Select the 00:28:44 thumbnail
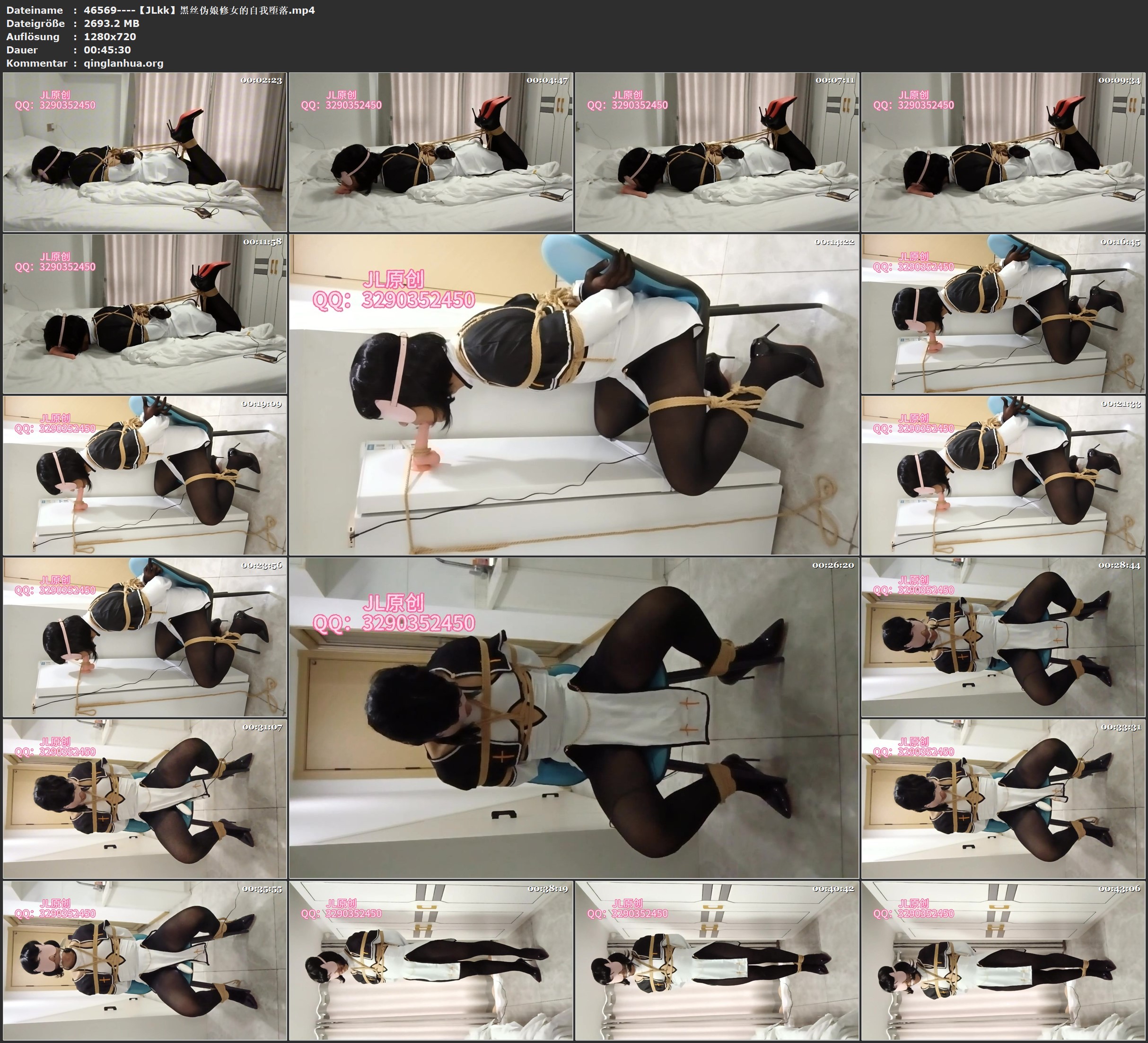The image size is (1148, 1043). pyautogui.click(x=1003, y=637)
